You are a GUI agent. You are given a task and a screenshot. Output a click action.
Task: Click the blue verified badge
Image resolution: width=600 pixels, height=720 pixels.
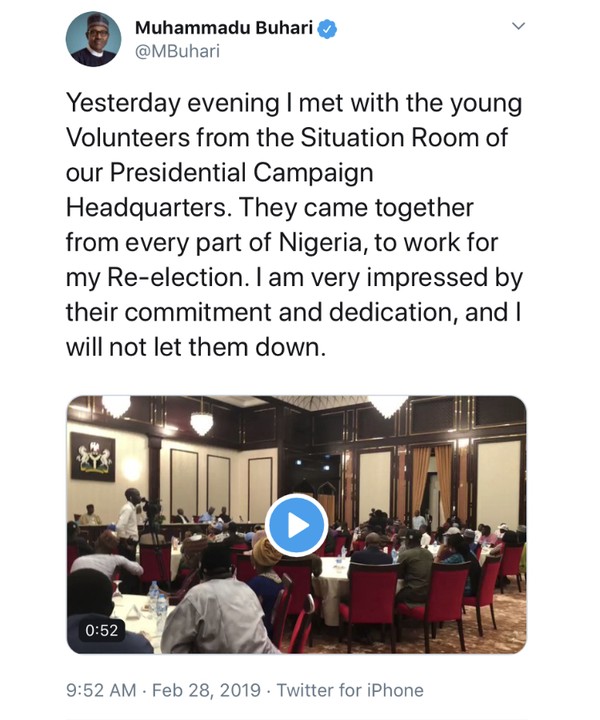[x=328, y=30]
